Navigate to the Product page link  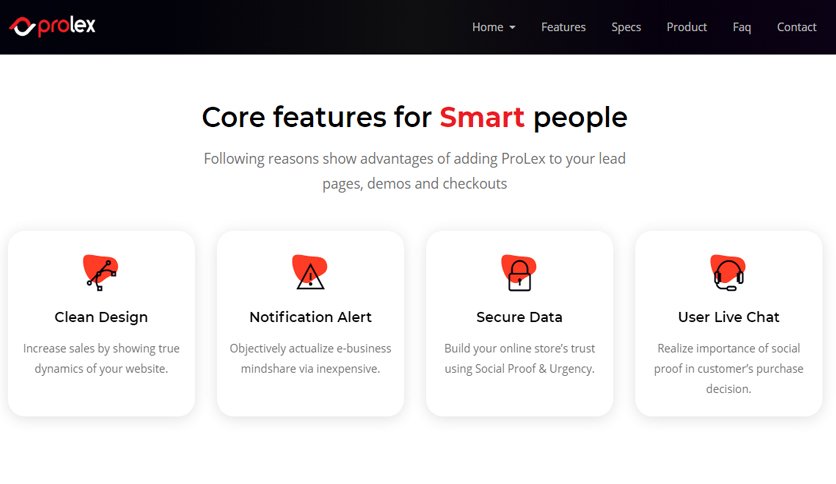tap(686, 27)
